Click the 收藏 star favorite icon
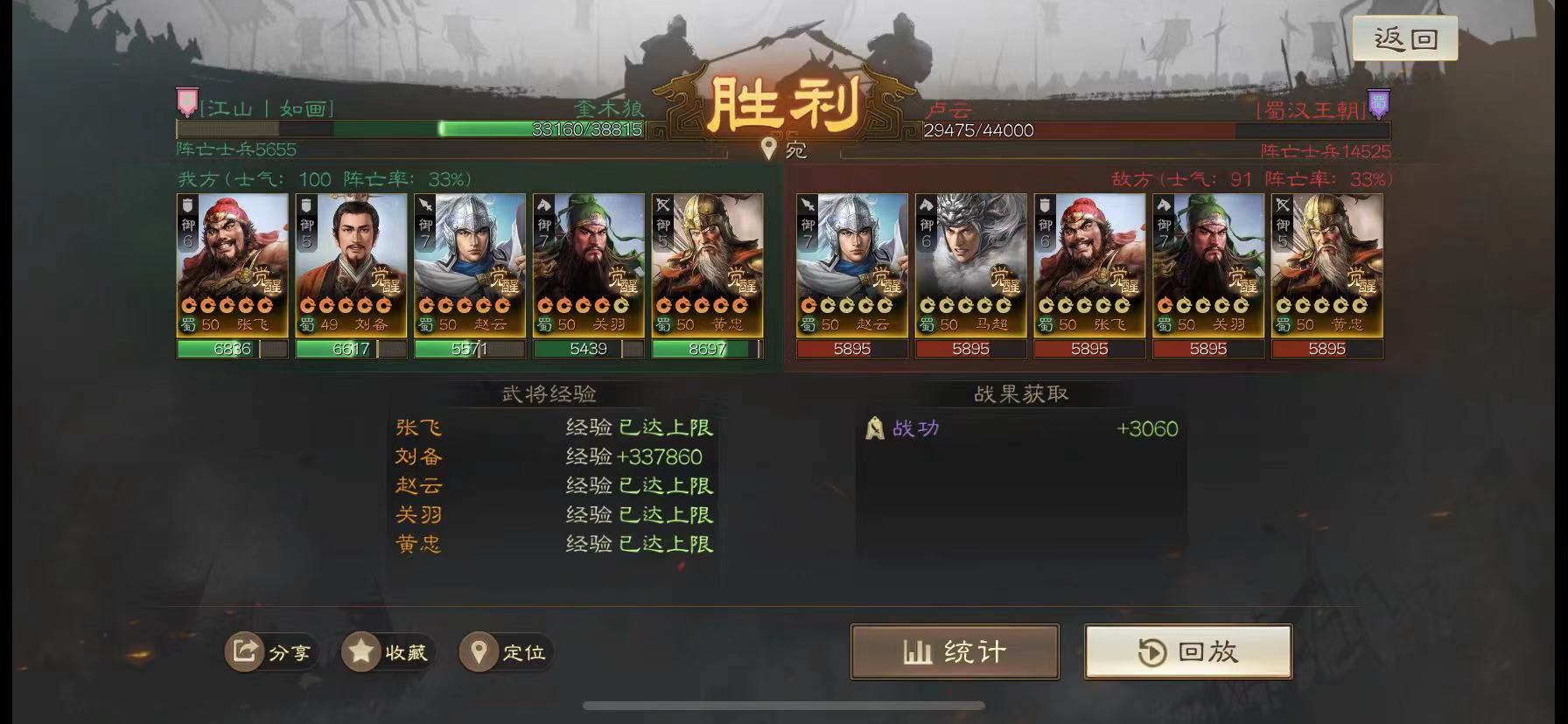This screenshot has height=724, width=1568. (x=360, y=651)
